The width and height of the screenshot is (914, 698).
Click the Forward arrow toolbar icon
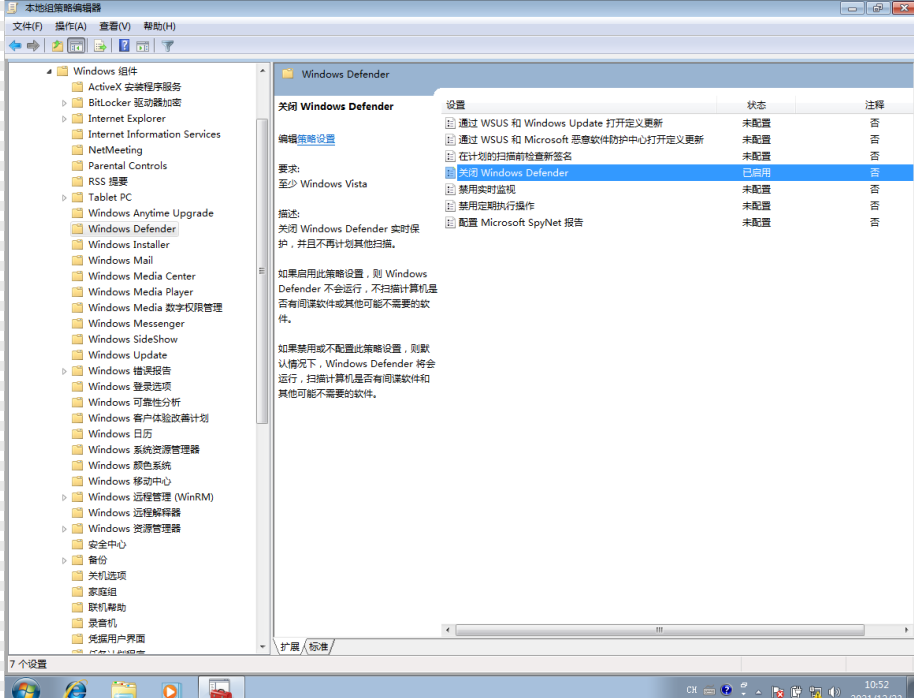click(x=33, y=45)
